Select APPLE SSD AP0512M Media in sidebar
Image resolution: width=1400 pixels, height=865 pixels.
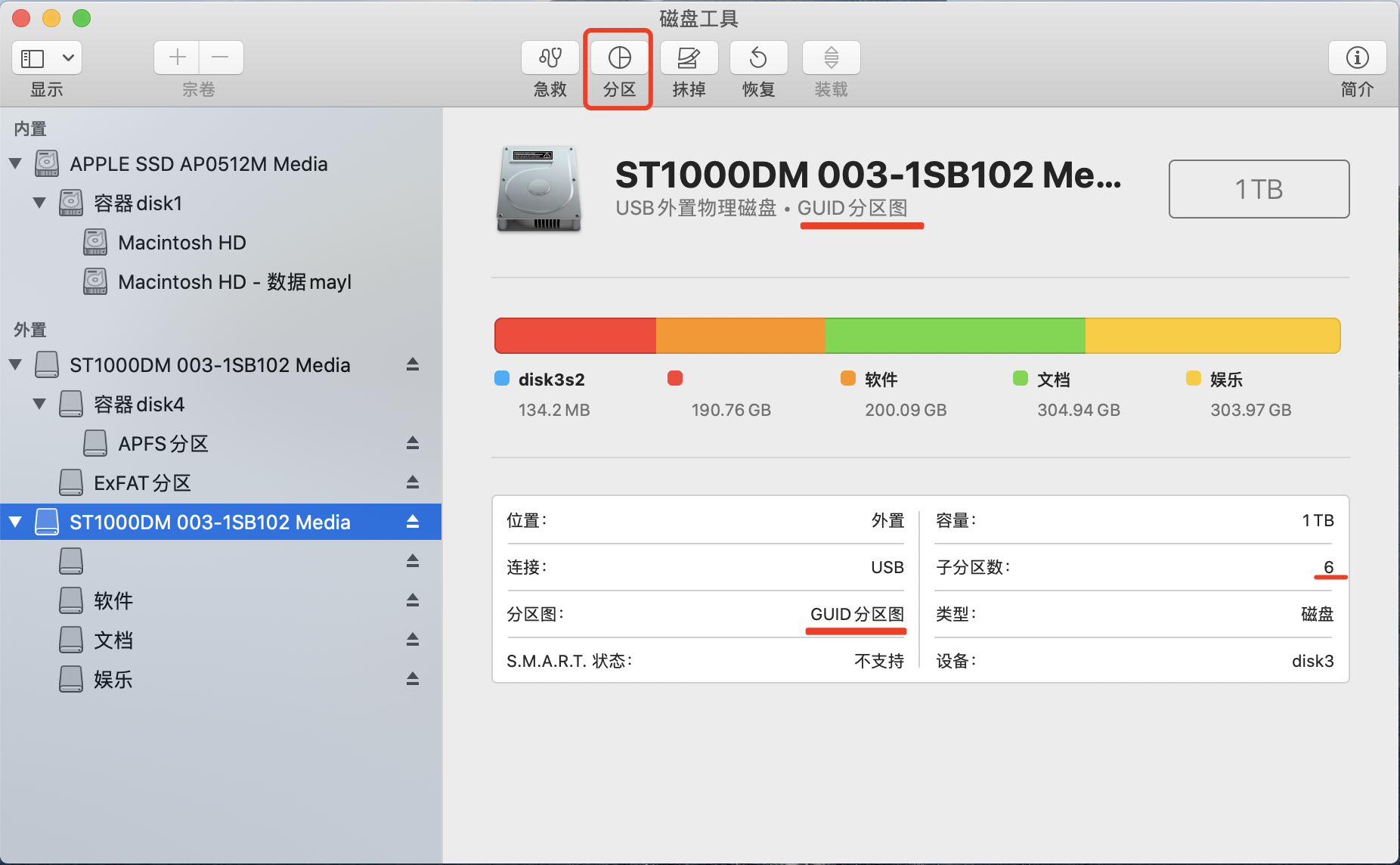pyautogui.click(x=221, y=163)
